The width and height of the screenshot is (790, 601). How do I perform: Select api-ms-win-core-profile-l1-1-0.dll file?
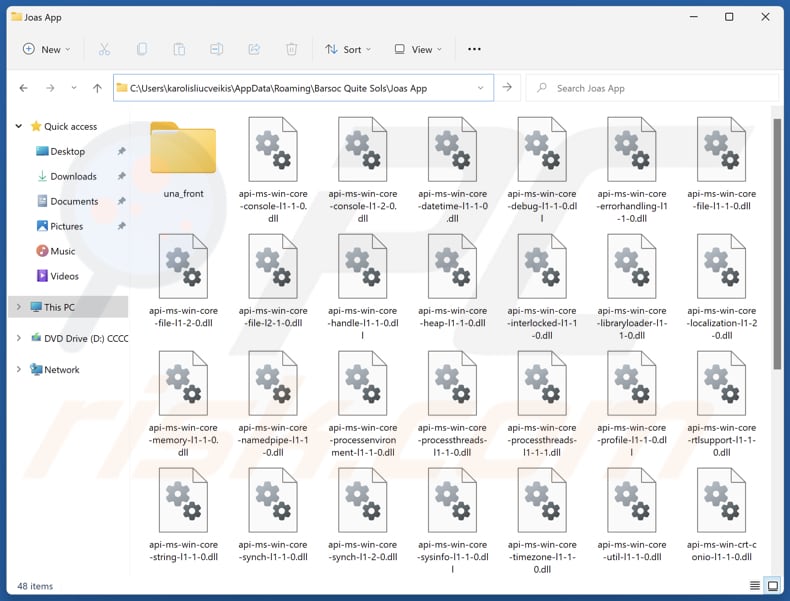click(632, 404)
